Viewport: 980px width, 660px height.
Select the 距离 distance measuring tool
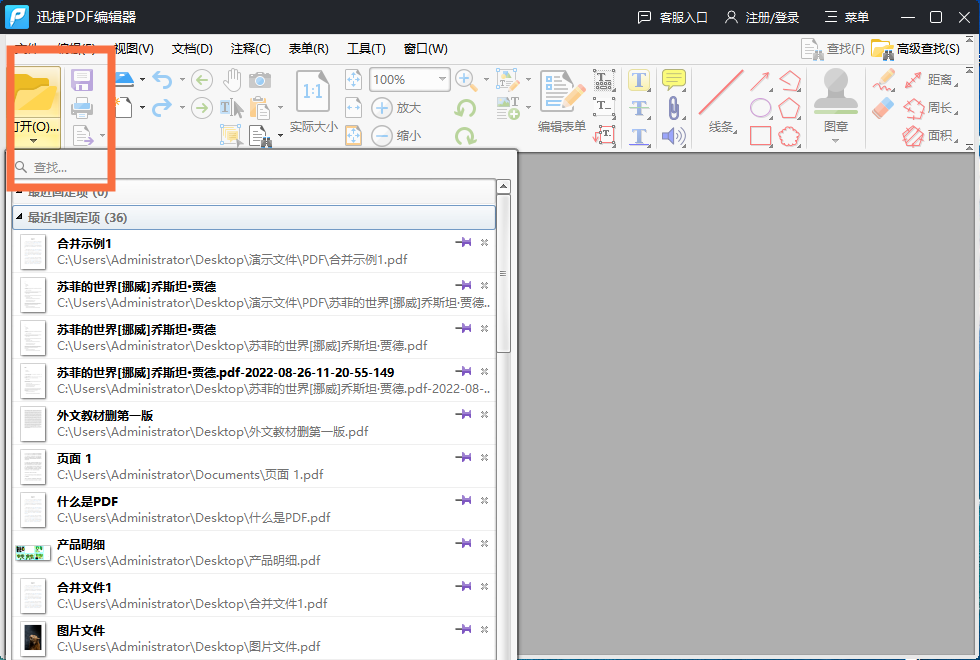tap(931, 80)
